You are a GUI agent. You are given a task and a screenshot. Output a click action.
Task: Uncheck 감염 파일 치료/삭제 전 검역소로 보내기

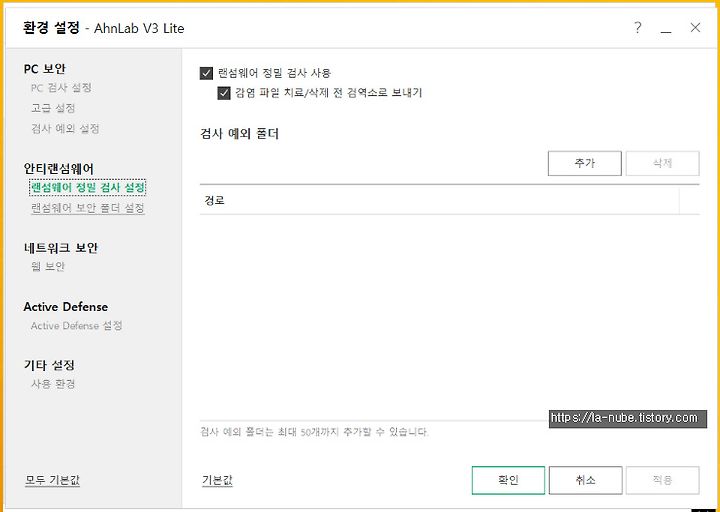(224, 93)
